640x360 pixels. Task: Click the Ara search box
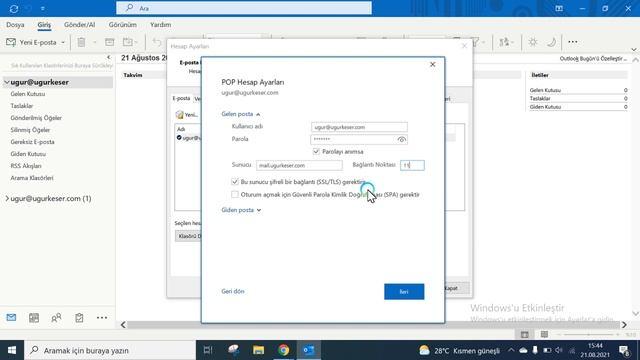click(x=244, y=8)
